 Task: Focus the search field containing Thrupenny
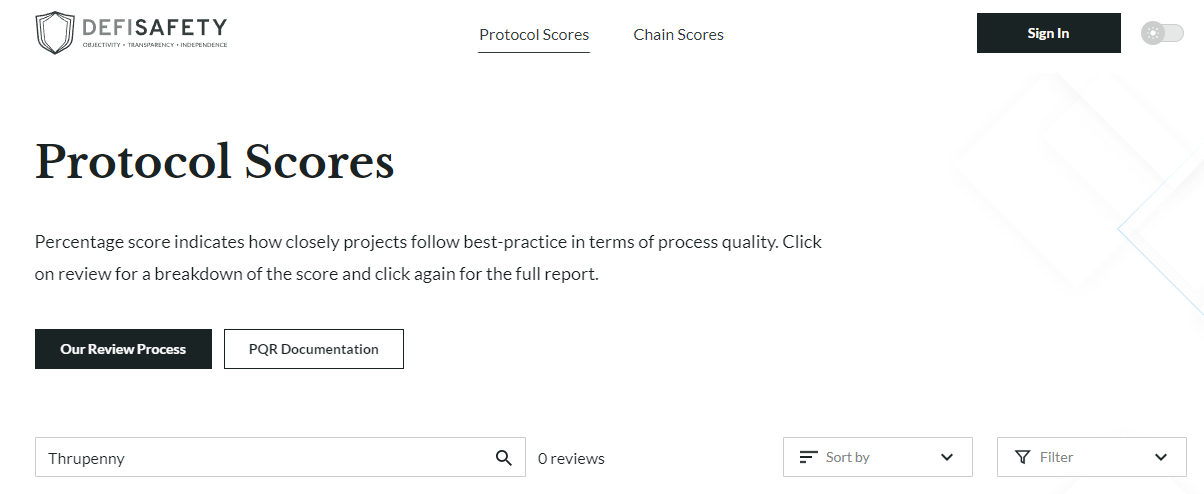tap(280, 457)
